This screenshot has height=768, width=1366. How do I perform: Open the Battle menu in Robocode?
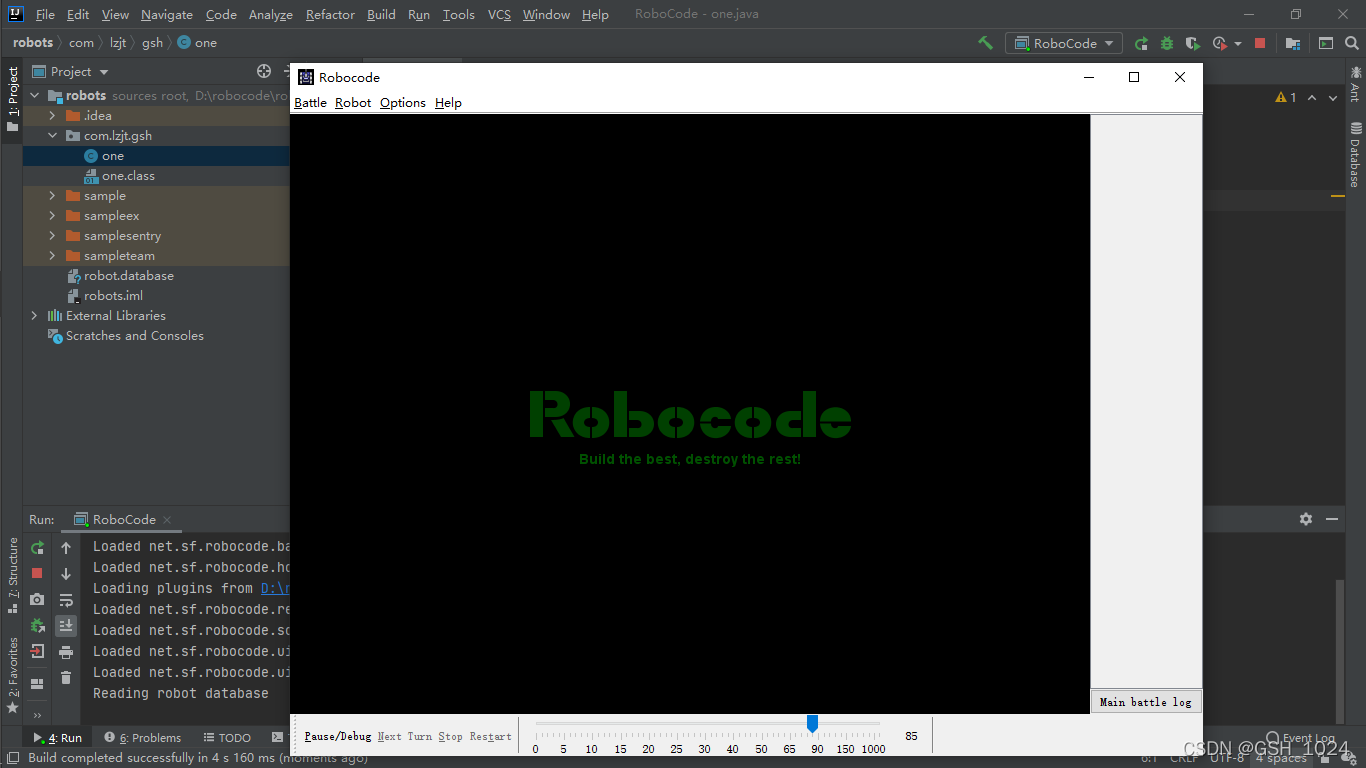pos(310,102)
